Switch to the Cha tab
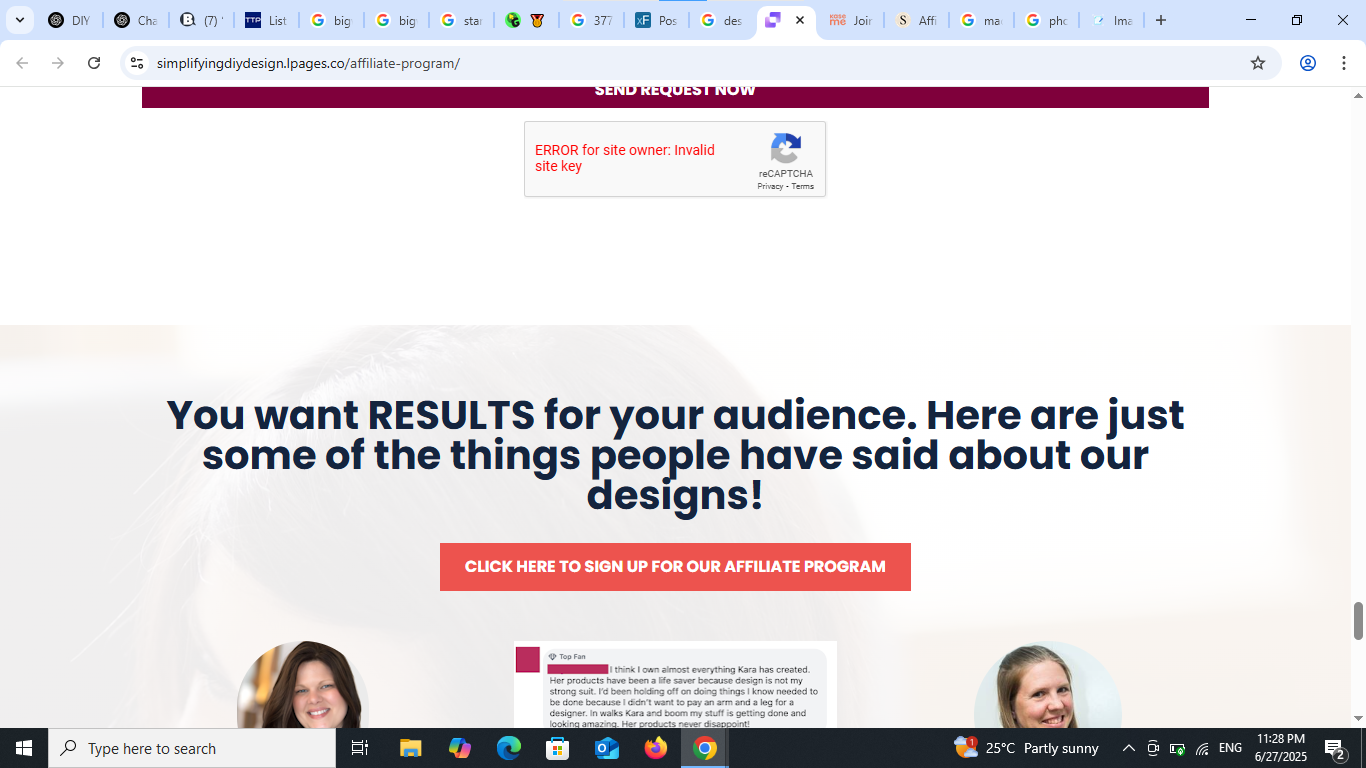Screen dimensions: 1366x768 [x=135, y=20]
